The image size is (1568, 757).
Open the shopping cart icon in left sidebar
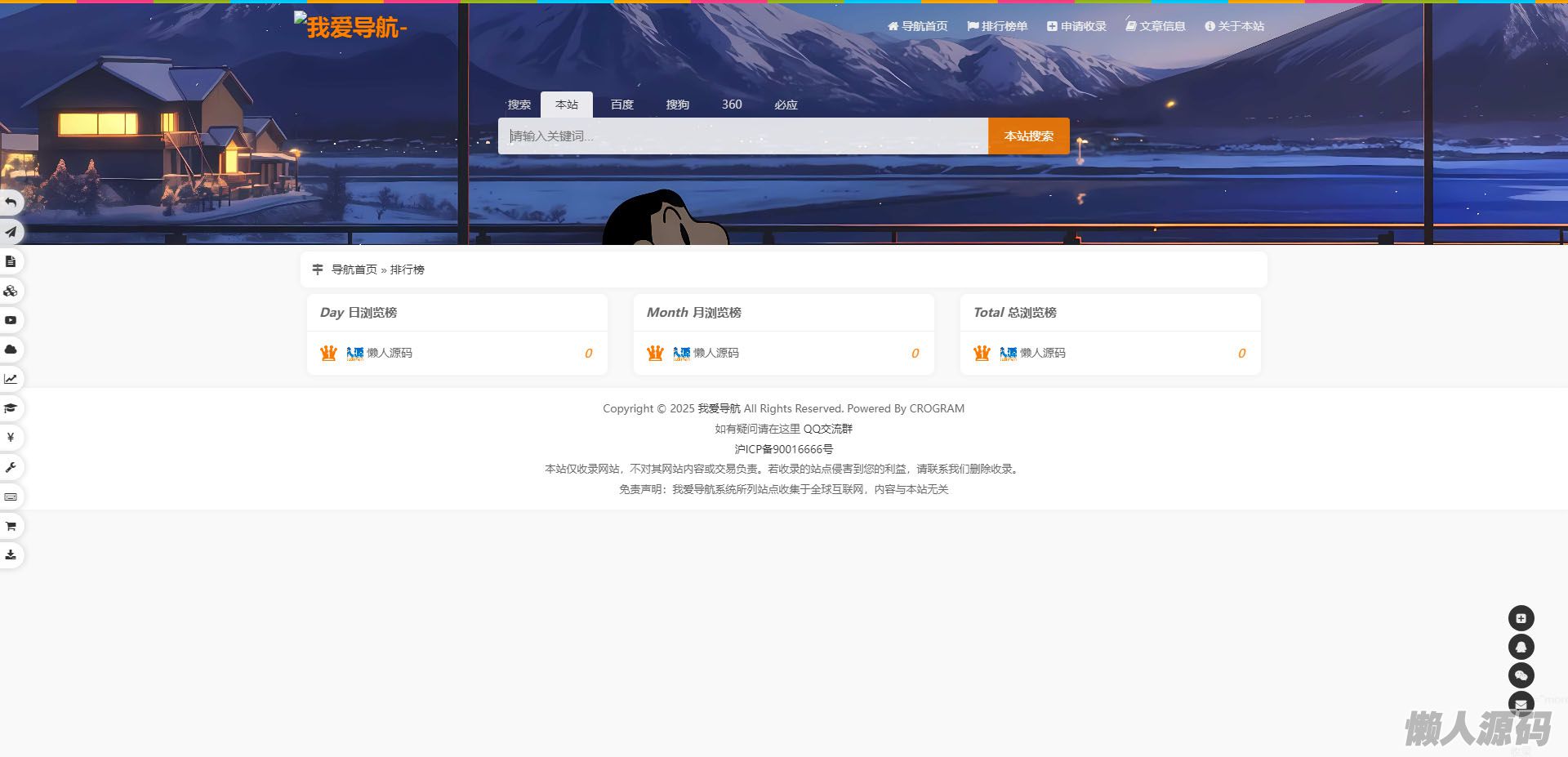click(x=11, y=526)
